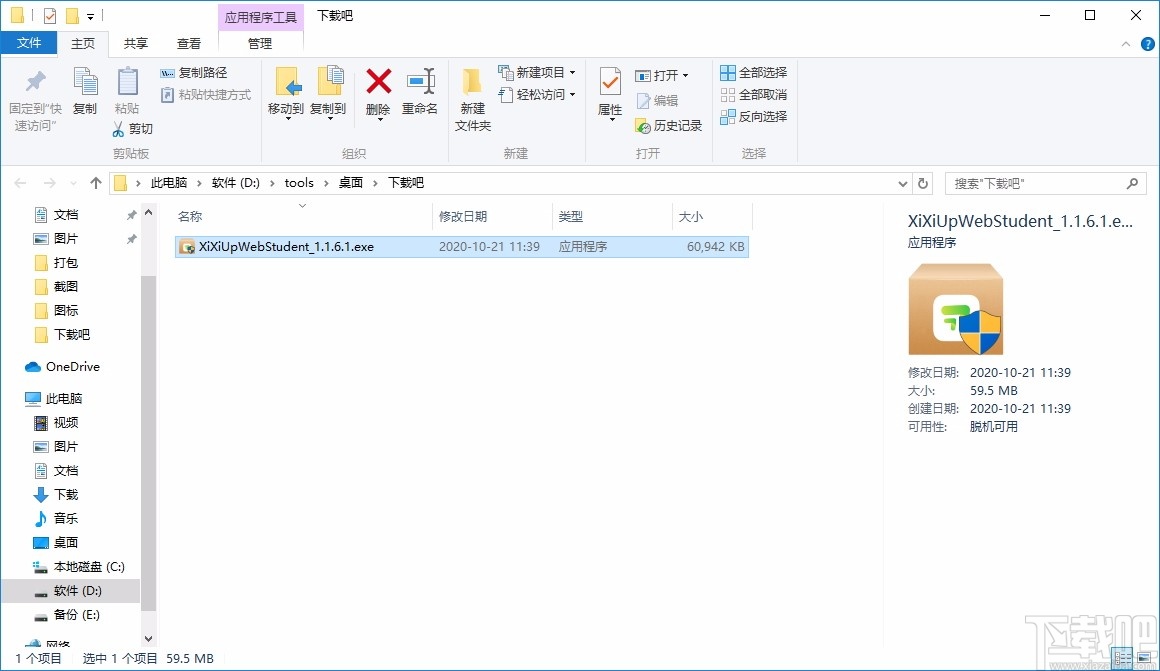Click installer thumbnail in preview pane

pos(955,309)
